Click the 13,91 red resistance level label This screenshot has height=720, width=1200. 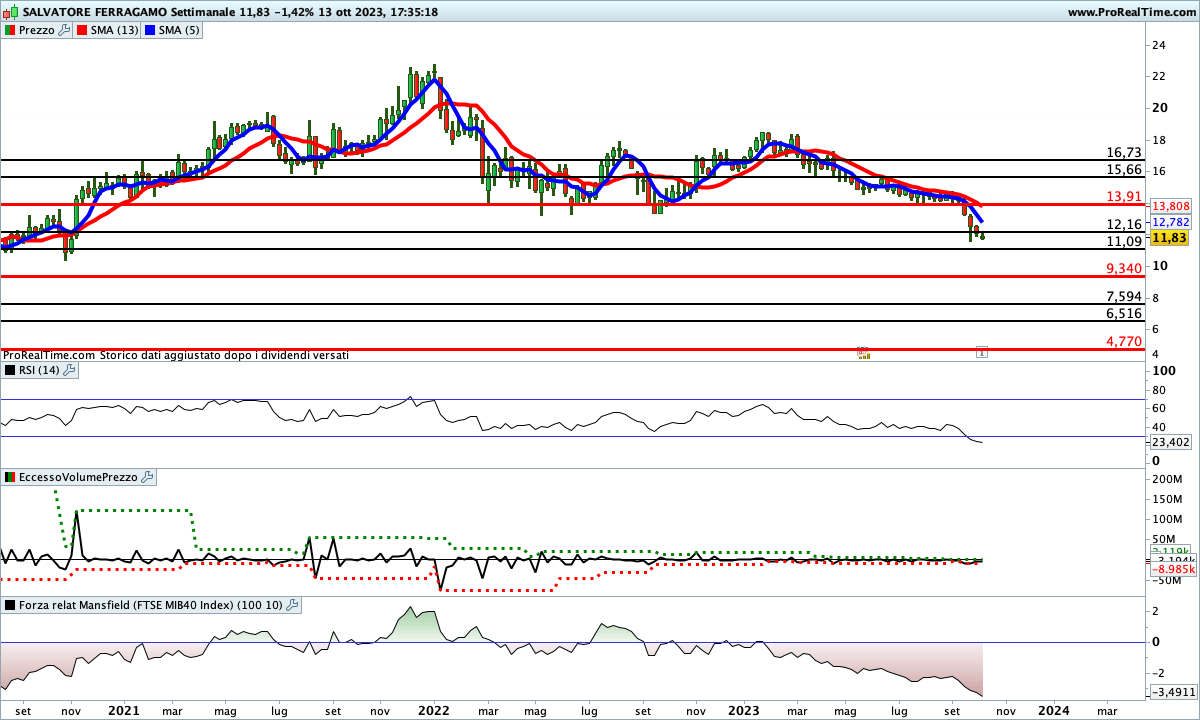click(1124, 197)
